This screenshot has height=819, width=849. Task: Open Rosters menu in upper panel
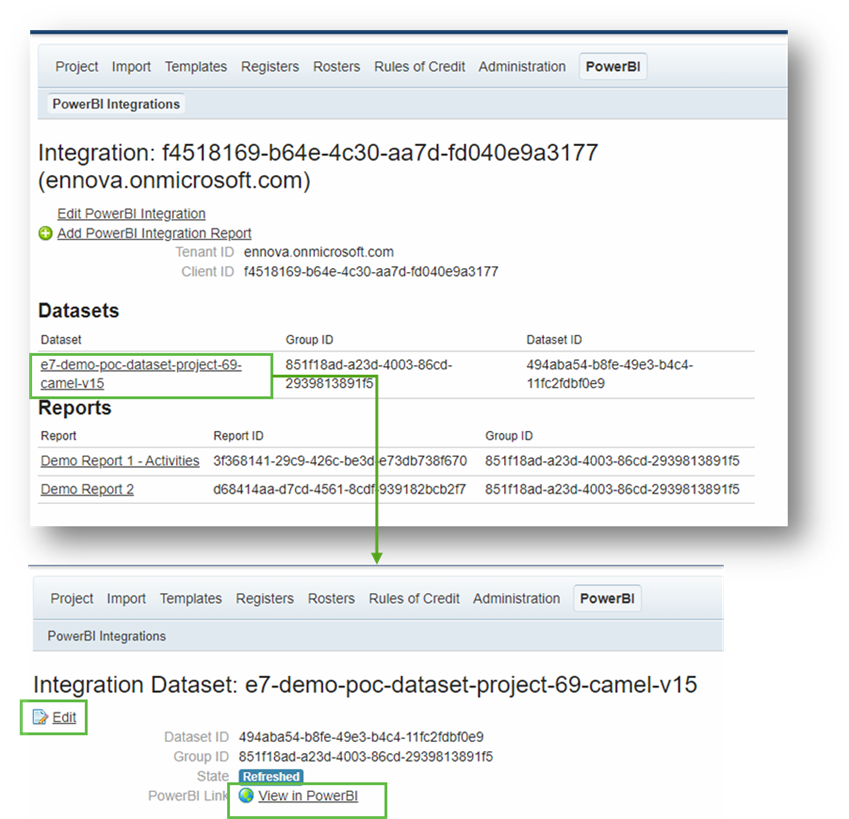pos(336,67)
